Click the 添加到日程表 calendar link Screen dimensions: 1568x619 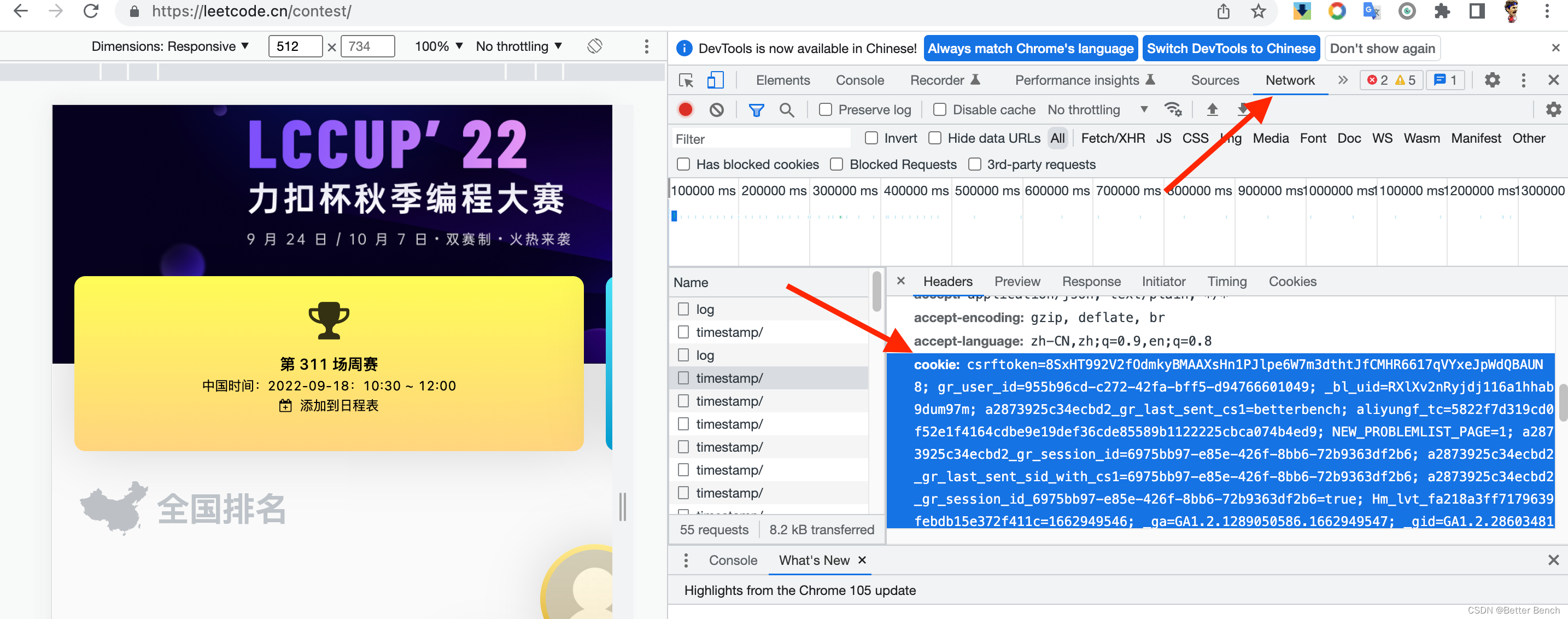328,405
